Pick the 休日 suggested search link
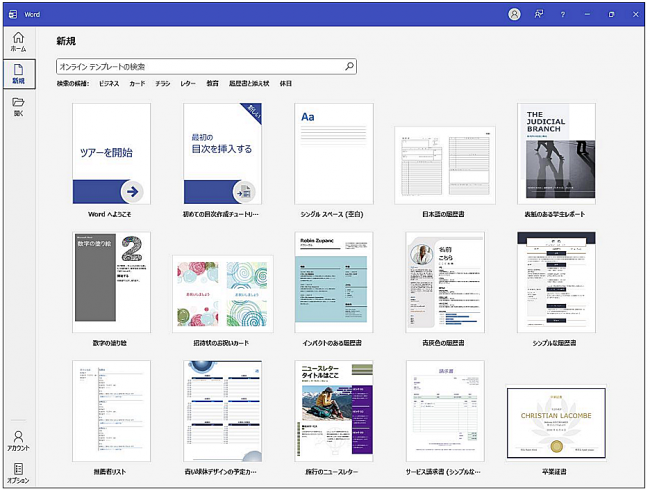Image resolution: width=650 pixels, height=489 pixels. [x=286, y=84]
